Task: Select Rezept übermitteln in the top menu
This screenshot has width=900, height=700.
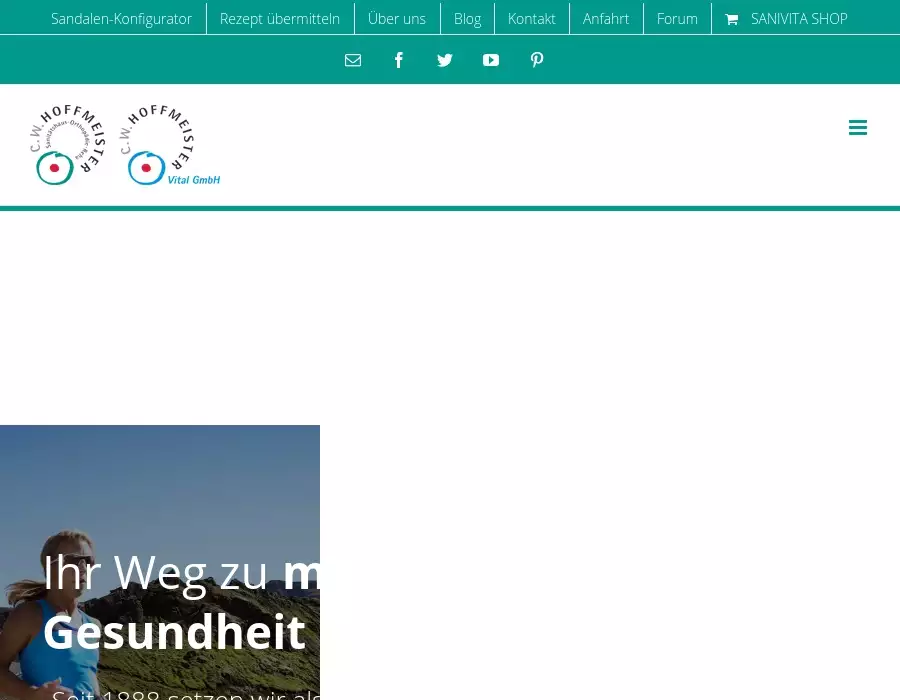Action: pyautogui.click(x=280, y=19)
